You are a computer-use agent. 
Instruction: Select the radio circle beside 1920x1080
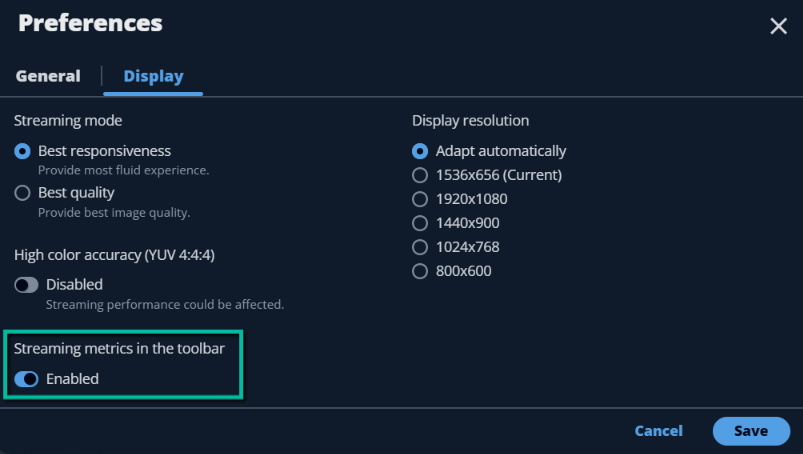[420, 199]
